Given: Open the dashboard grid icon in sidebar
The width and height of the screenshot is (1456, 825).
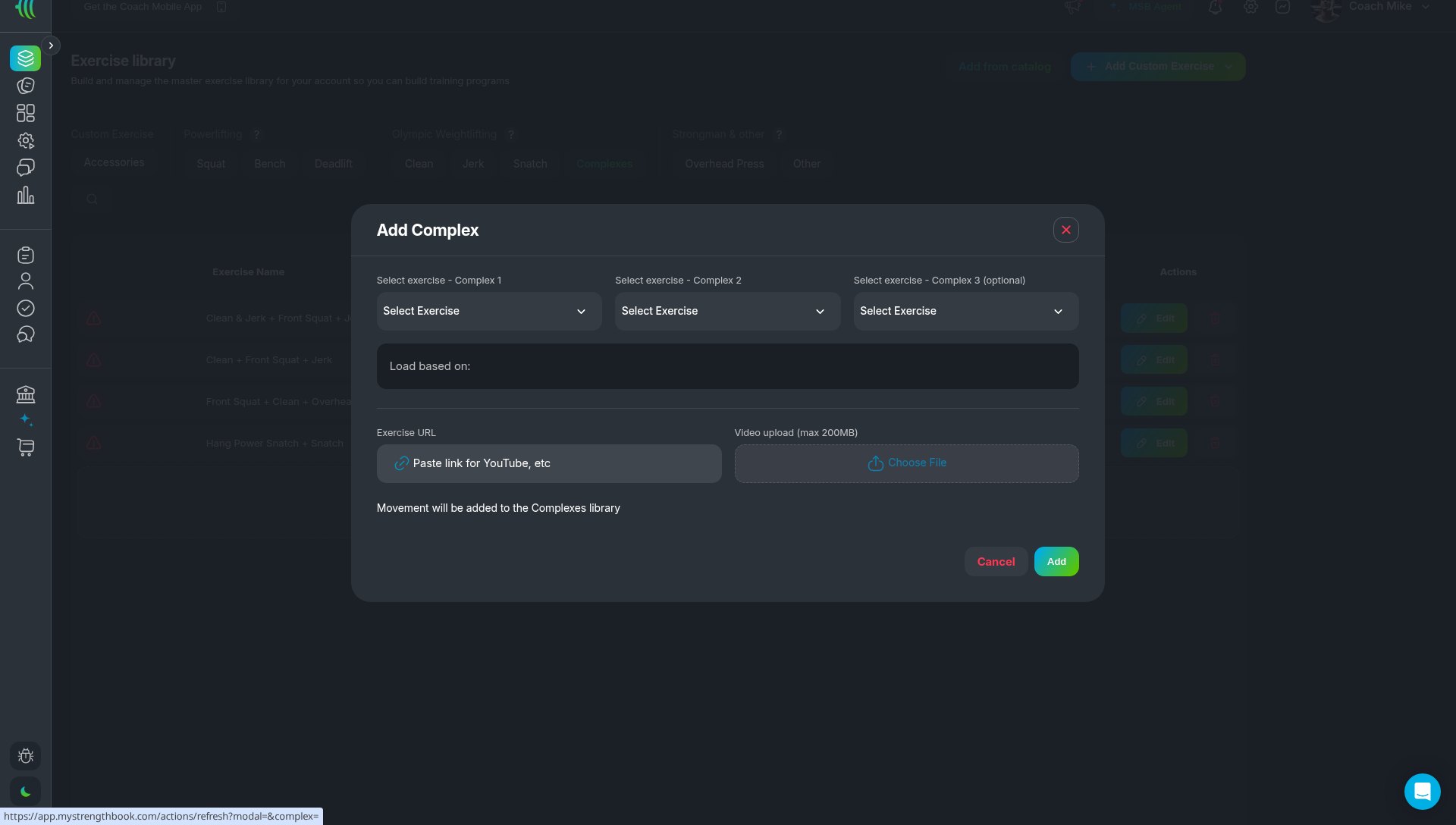Looking at the screenshot, I should (x=25, y=113).
